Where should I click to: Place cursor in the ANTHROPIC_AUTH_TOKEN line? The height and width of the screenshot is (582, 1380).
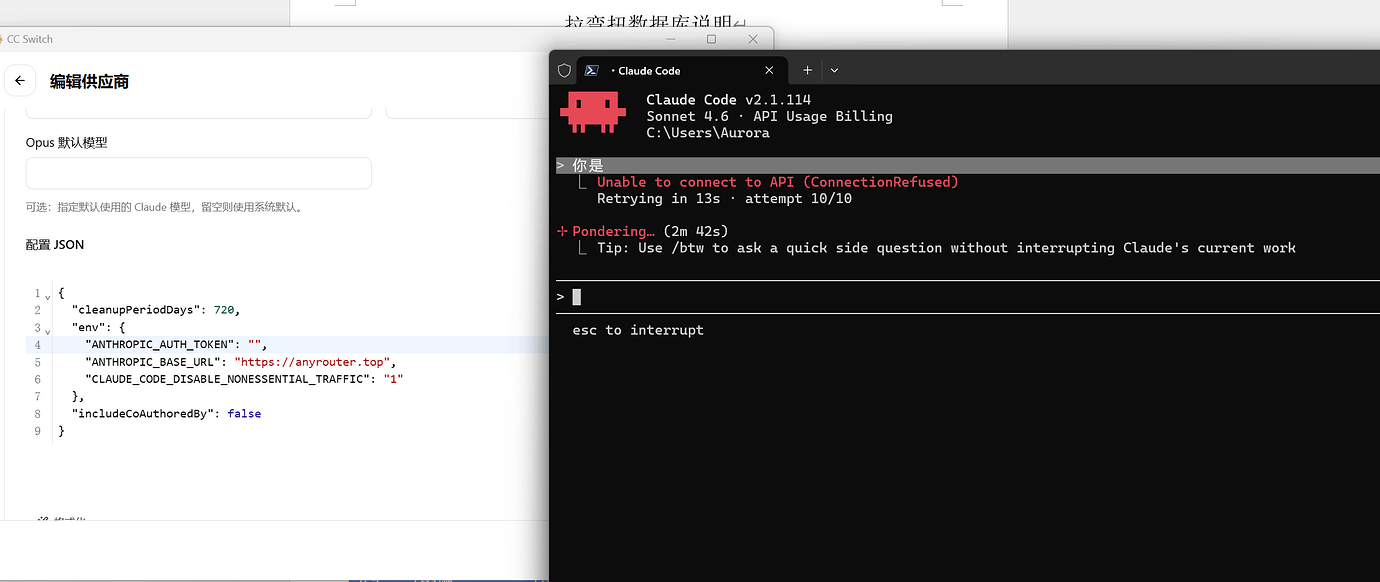[x=176, y=344]
